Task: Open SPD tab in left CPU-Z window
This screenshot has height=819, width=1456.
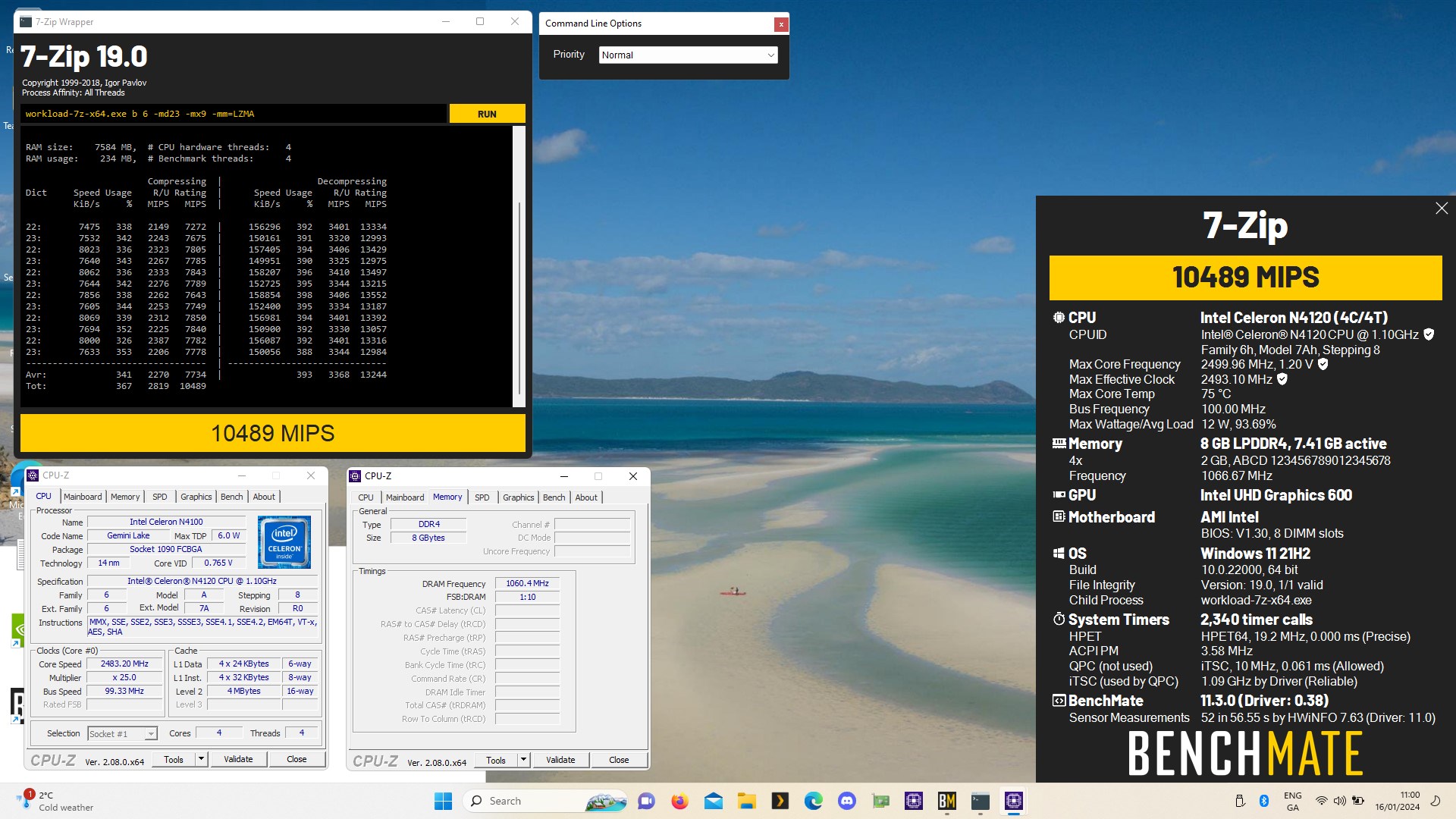Action: (159, 497)
